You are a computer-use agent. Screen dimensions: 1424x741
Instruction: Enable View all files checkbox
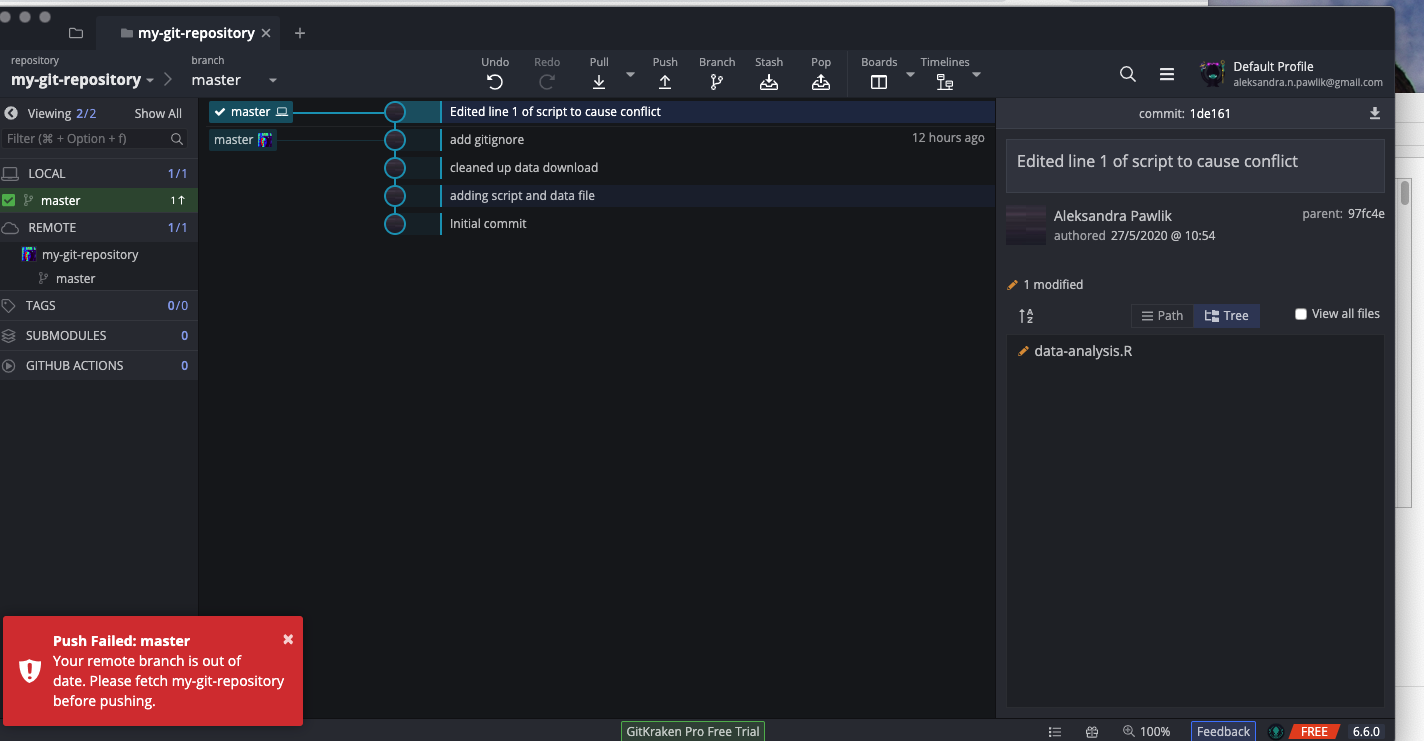[x=1301, y=314]
